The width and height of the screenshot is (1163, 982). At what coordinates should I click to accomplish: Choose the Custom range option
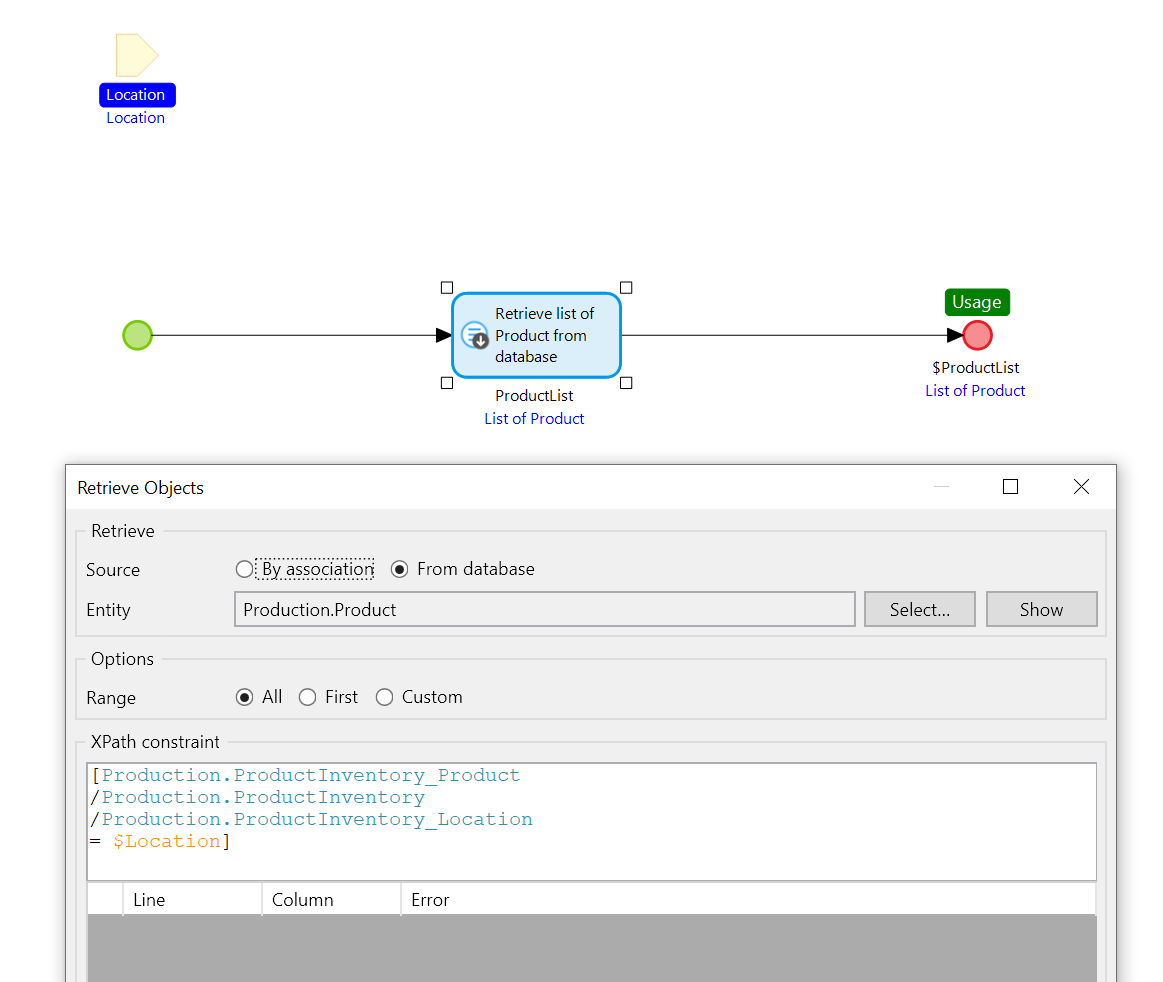(419, 697)
